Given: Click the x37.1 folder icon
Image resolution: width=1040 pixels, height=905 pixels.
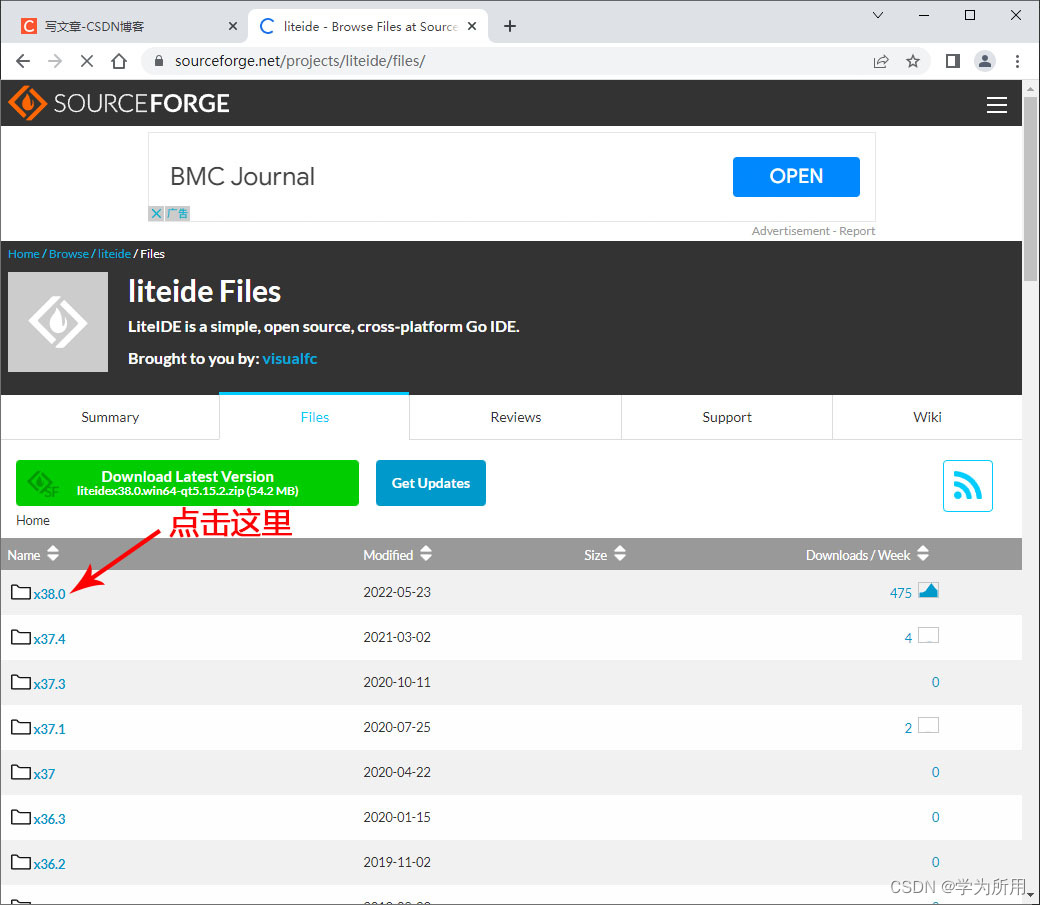Looking at the screenshot, I should coord(21,727).
